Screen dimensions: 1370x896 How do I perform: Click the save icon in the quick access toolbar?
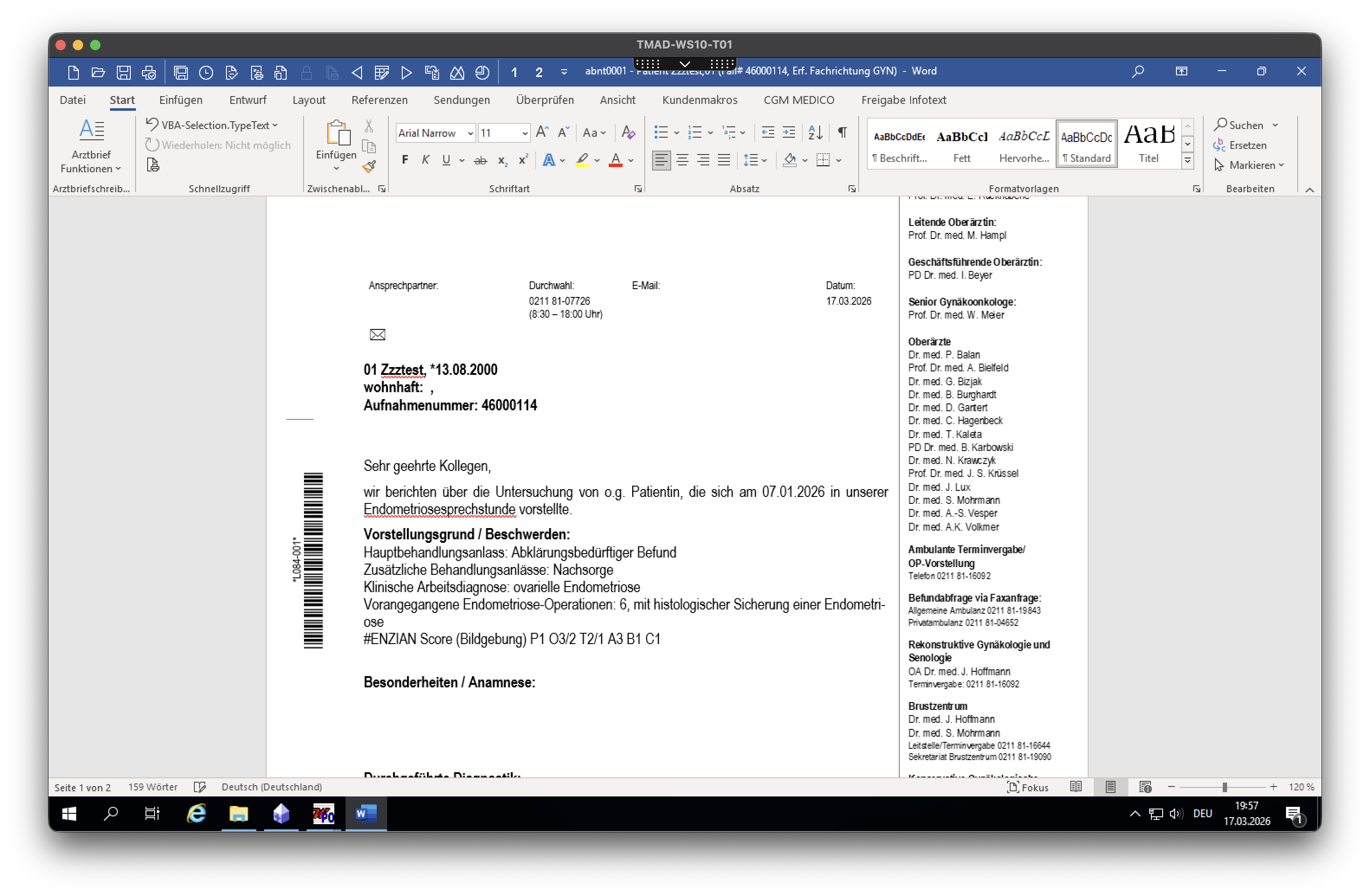123,72
